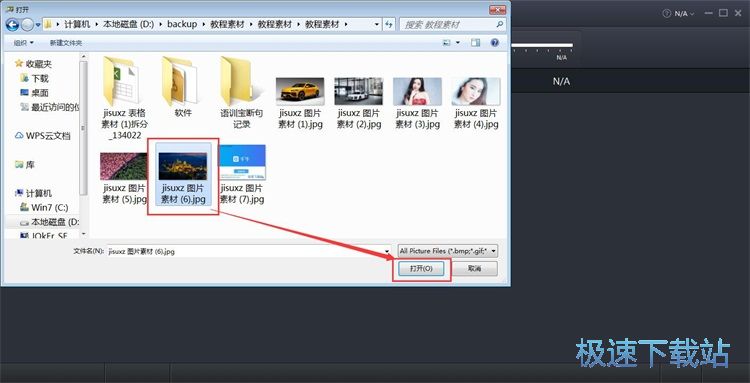Click the forward navigation arrow
Viewport: 750px width, 383px height.
[27, 24]
